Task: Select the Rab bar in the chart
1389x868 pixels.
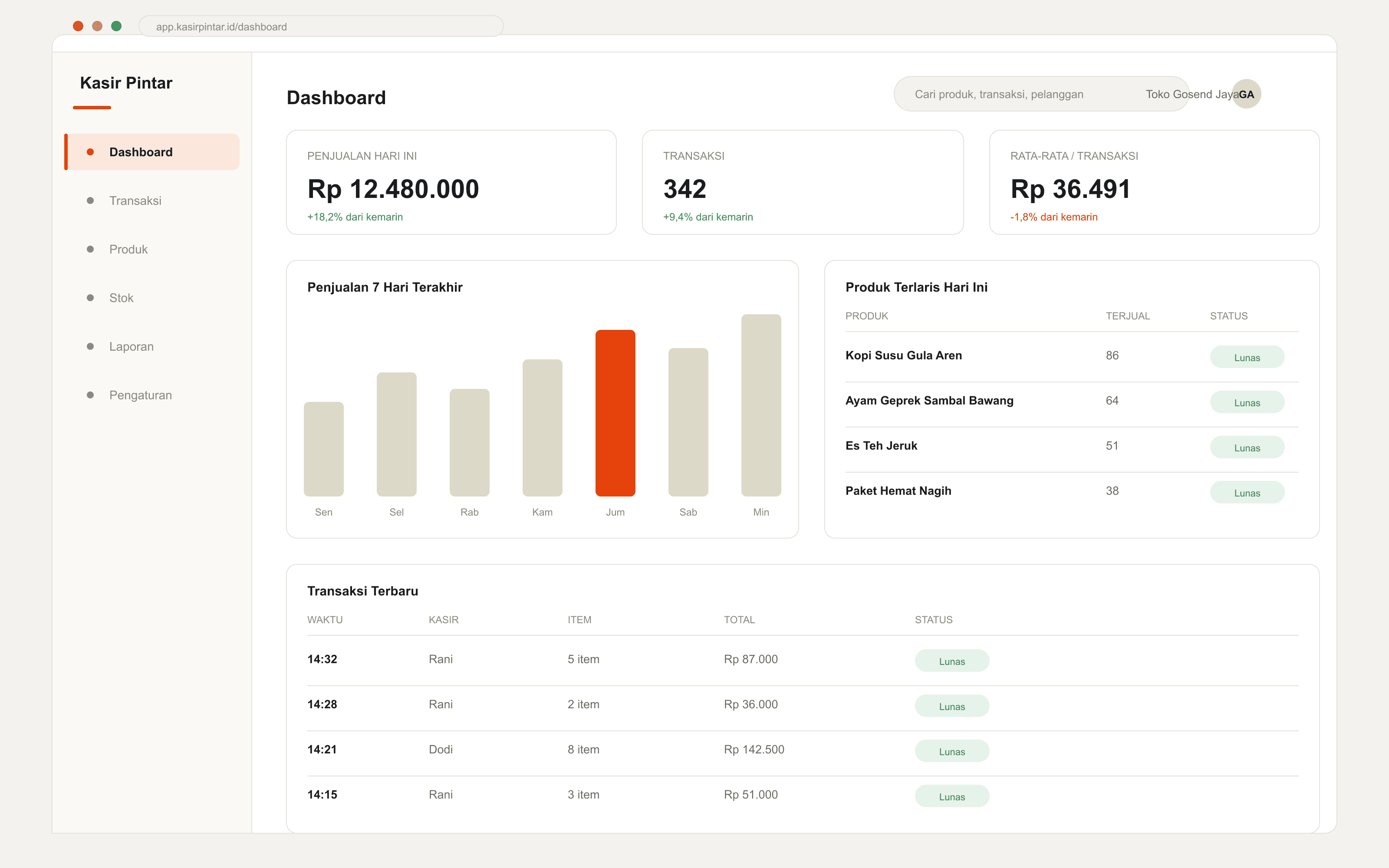Action: [x=470, y=443]
